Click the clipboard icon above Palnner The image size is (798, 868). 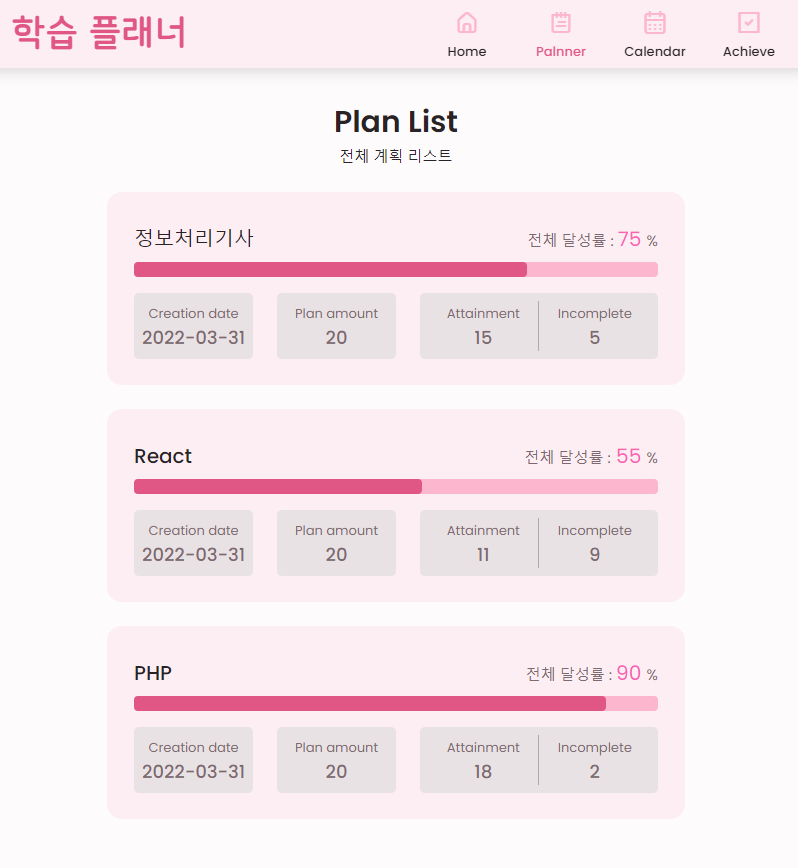coord(560,22)
